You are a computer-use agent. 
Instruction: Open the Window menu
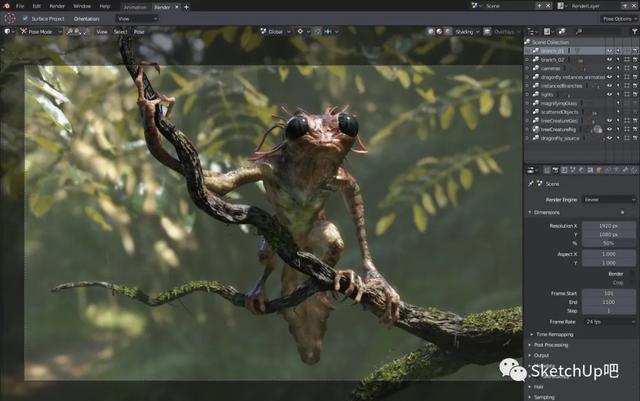coord(82,7)
